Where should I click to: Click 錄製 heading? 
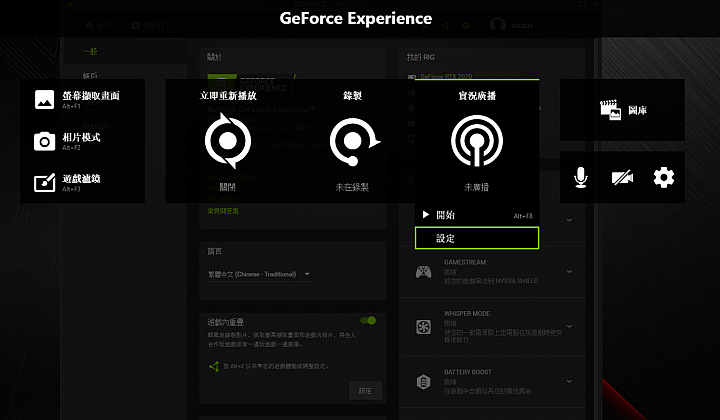[x=352, y=95]
